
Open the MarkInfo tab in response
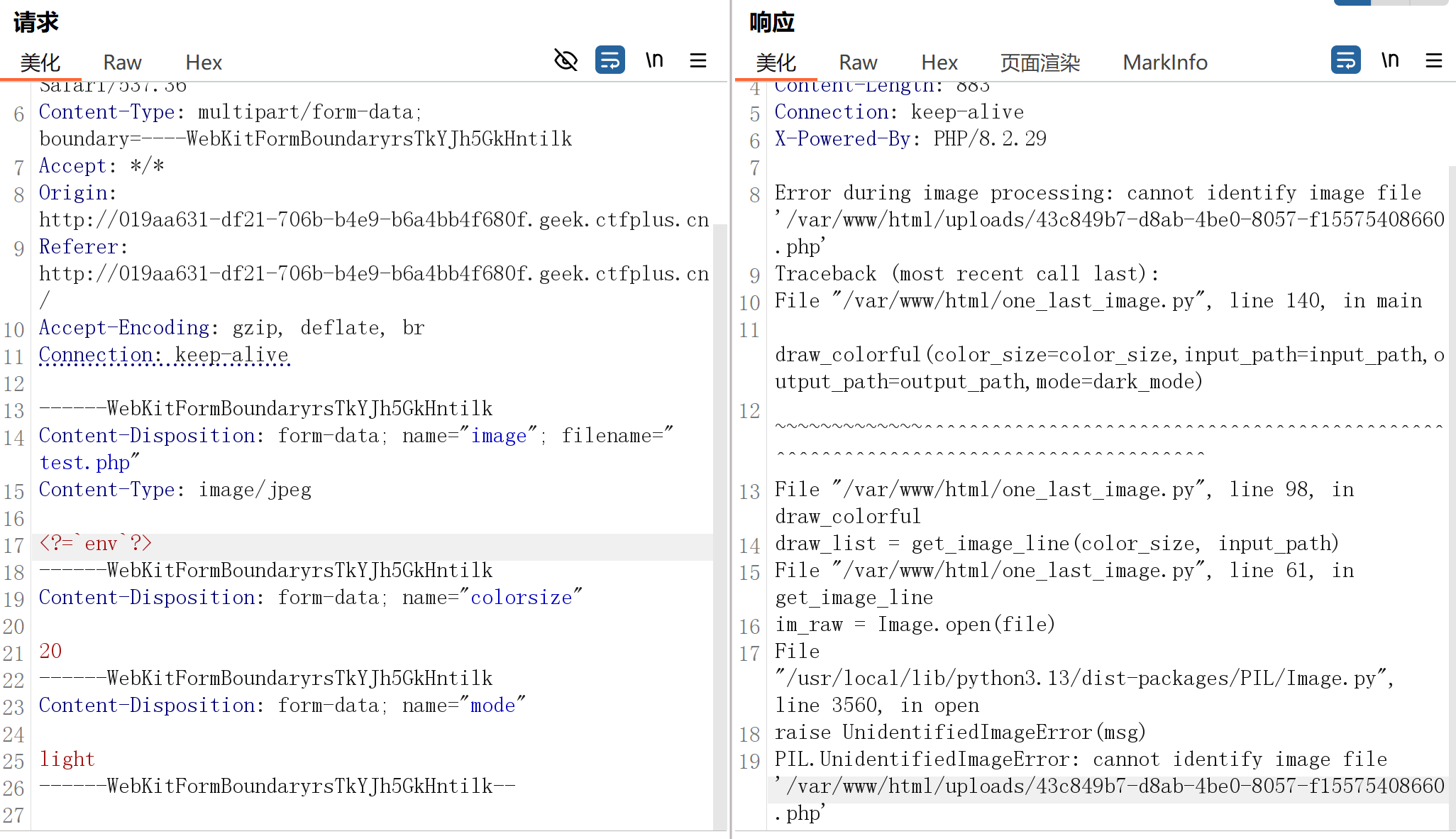pos(1165,62)
